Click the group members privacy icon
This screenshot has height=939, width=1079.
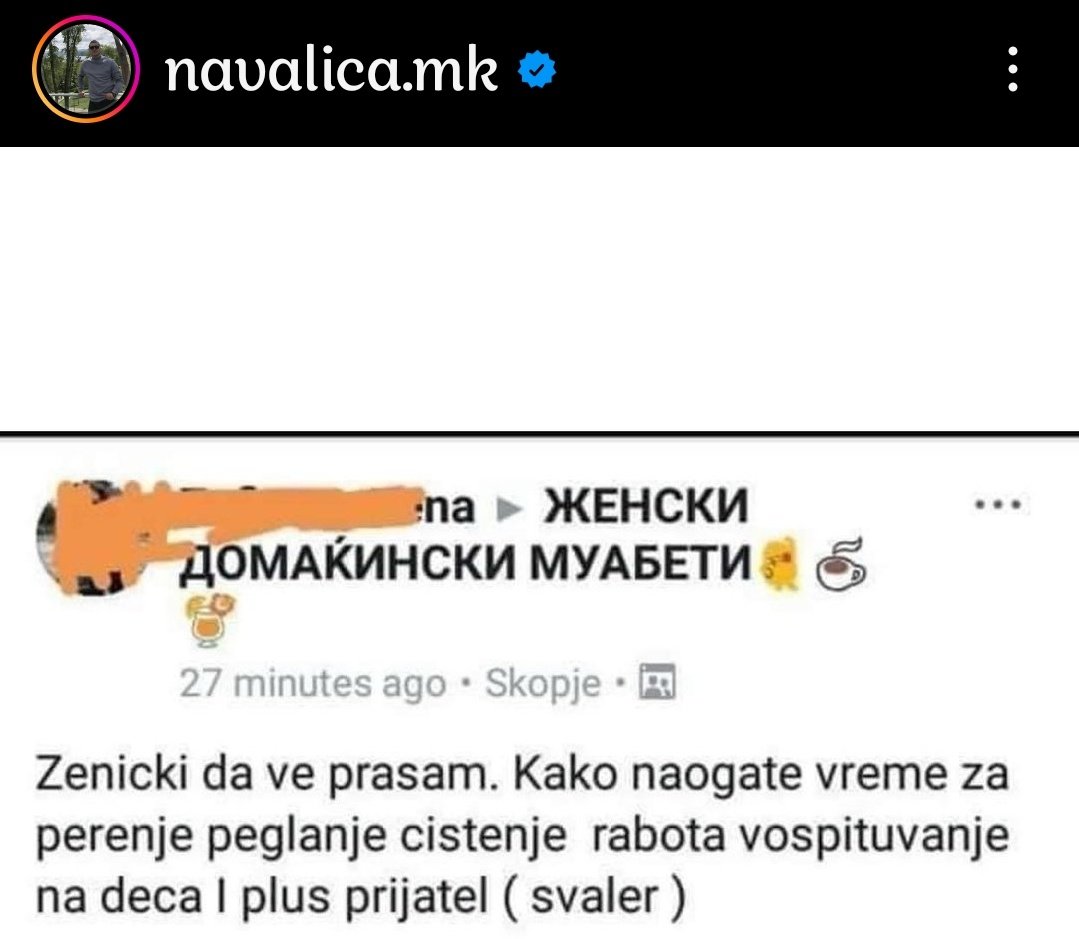coord(657,682)
